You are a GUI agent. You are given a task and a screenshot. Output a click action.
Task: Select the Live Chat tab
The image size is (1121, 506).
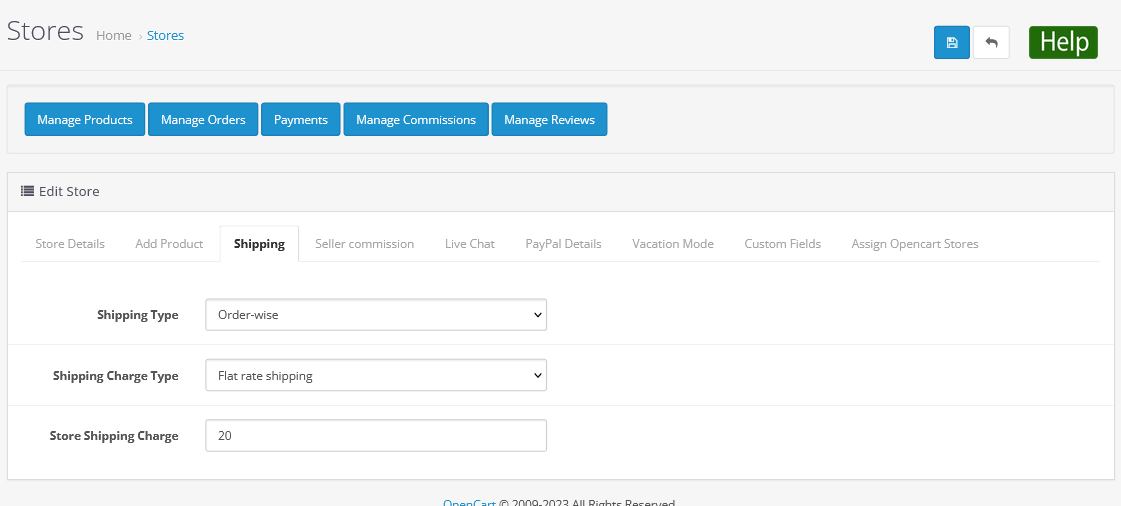470,244
